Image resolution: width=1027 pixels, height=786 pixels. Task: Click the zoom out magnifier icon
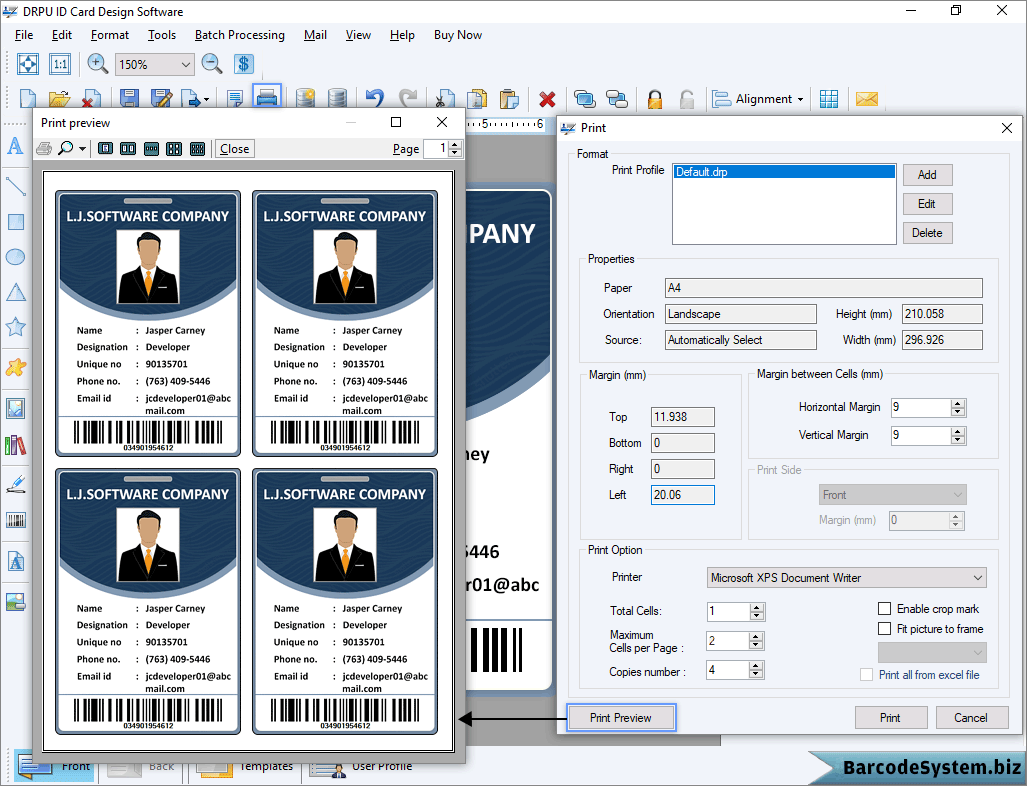(212, 64)
